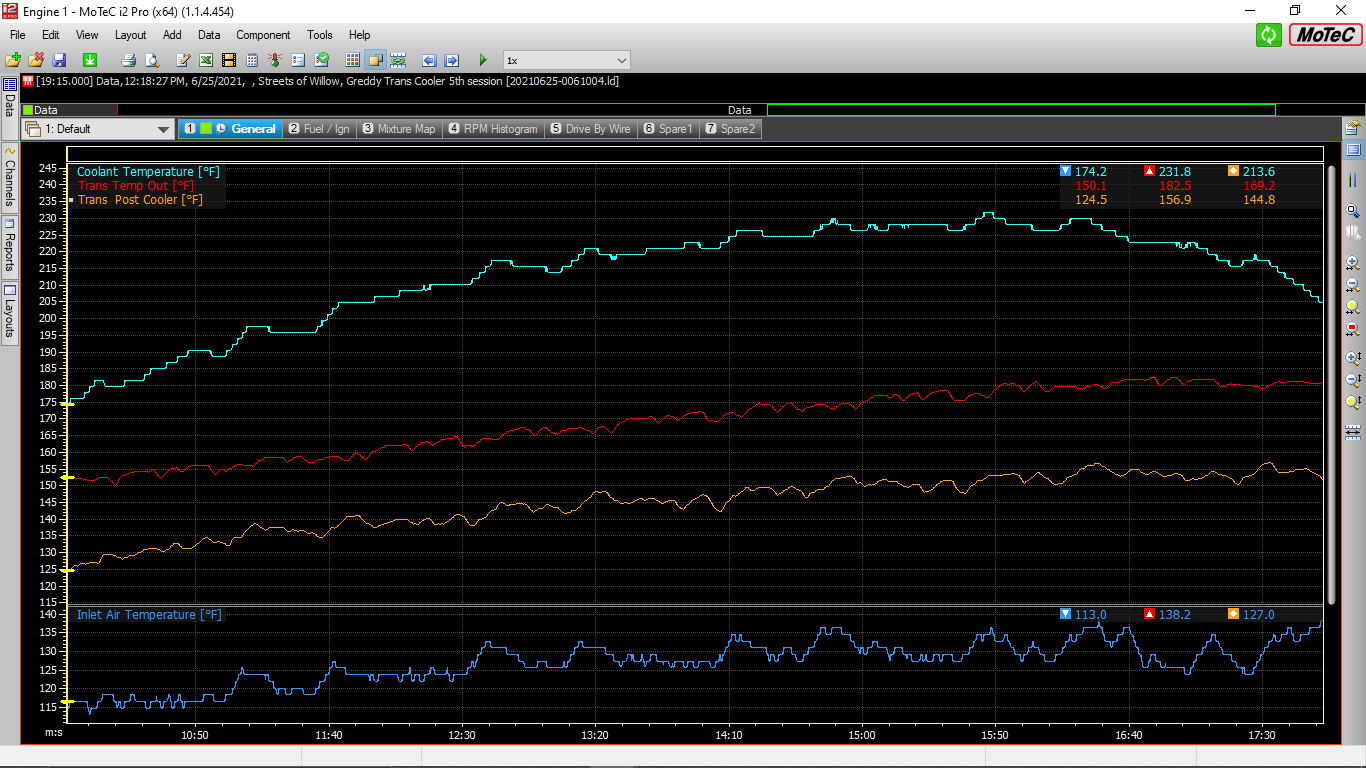
Task: Click the video filmstrip toolbar icon
Action: click(229, 60)
